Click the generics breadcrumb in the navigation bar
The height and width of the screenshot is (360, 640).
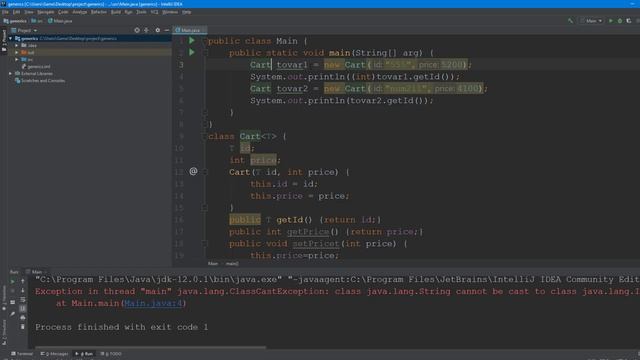coord(16,21)
